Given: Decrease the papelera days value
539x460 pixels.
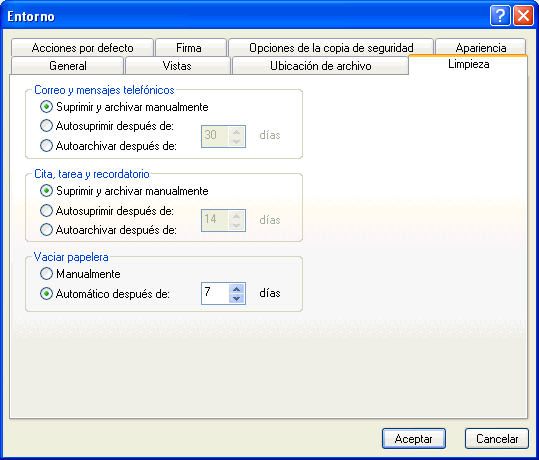Looking at the screenshot, I should point(236,298).
